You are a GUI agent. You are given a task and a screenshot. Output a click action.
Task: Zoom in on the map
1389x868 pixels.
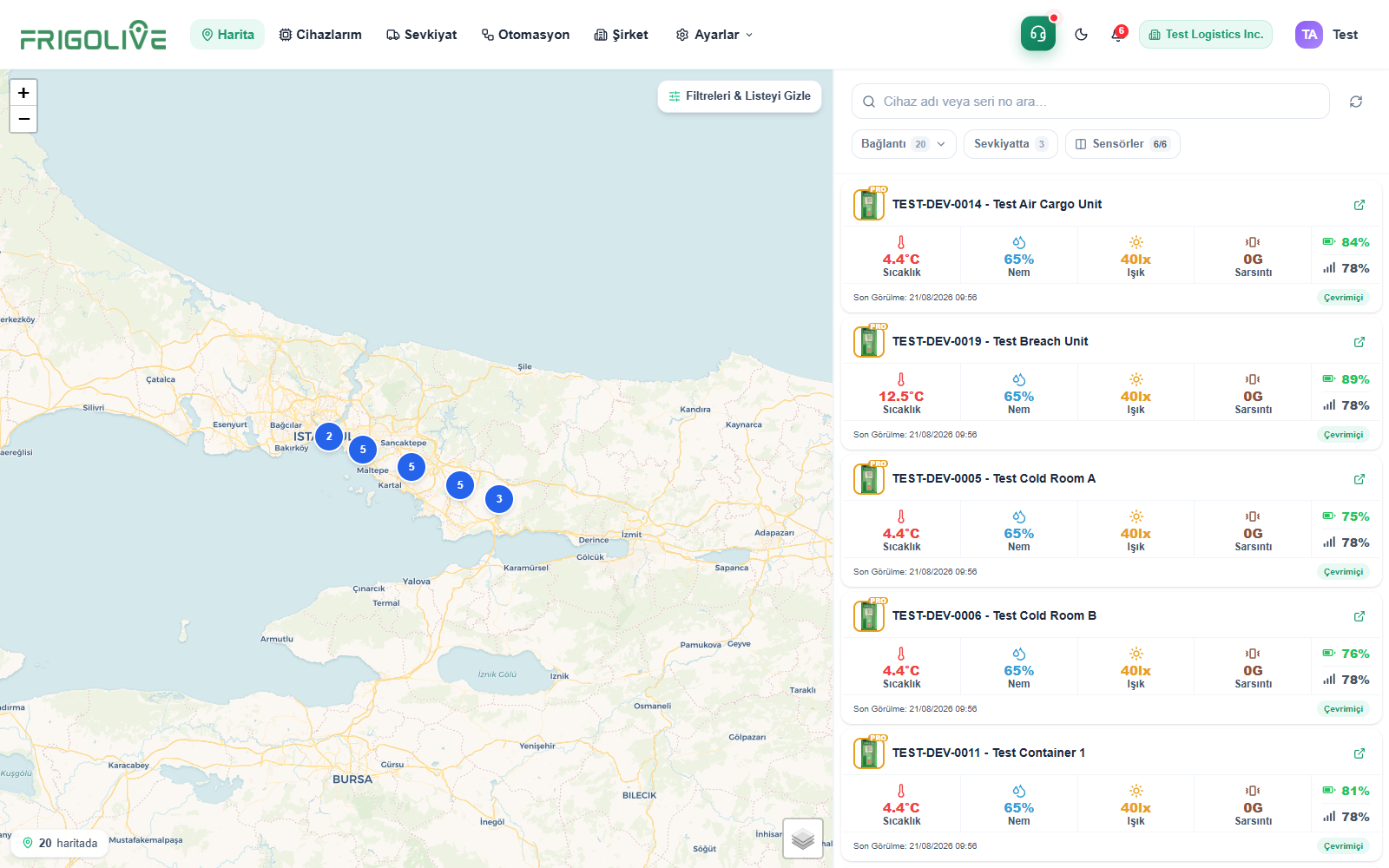pos(23,93)
